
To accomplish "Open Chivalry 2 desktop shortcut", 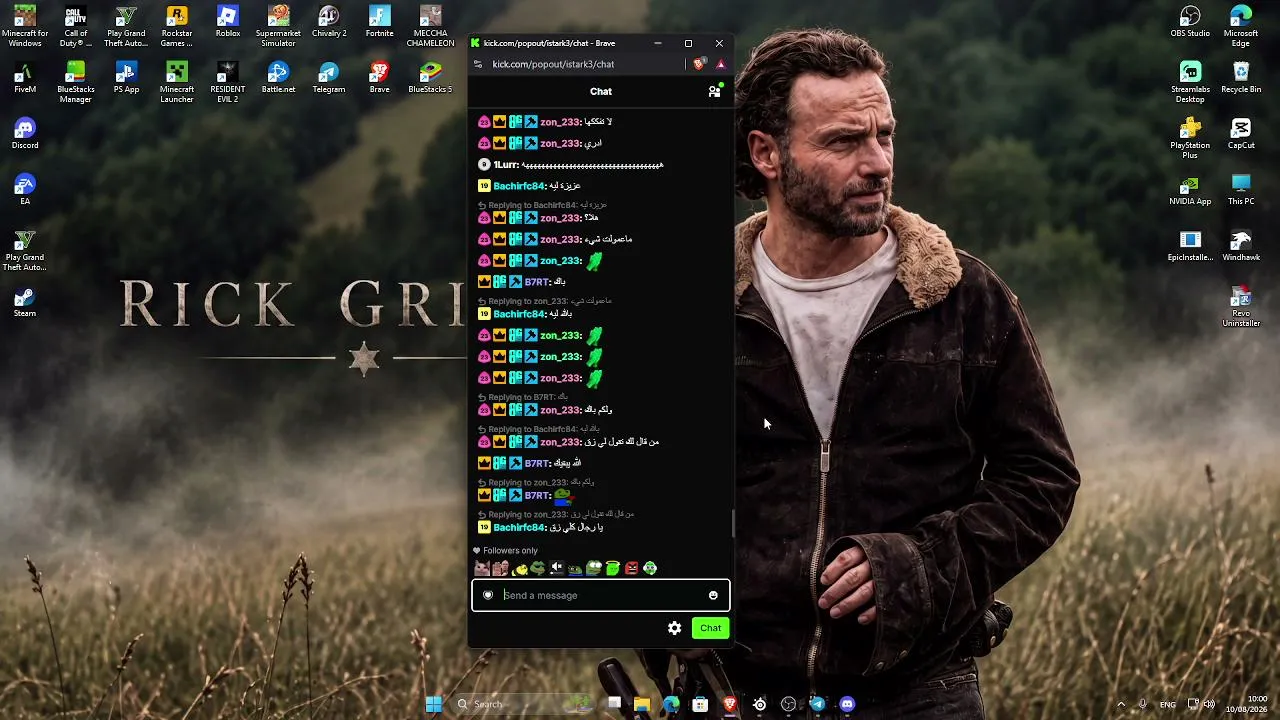I will (x=329, y=22).
